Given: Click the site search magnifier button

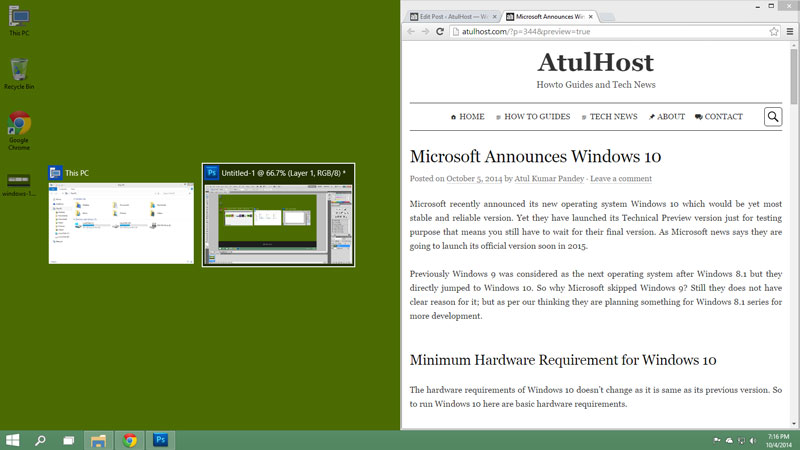Looking at the screenshot, I should (x=773, y=117).
